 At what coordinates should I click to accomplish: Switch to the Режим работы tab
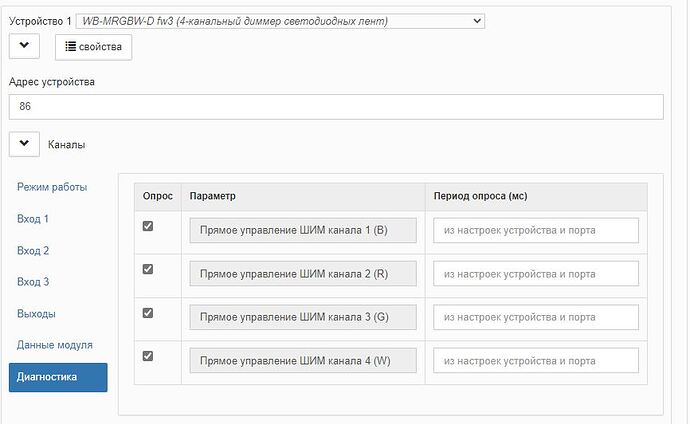click(x=52, y=187)
